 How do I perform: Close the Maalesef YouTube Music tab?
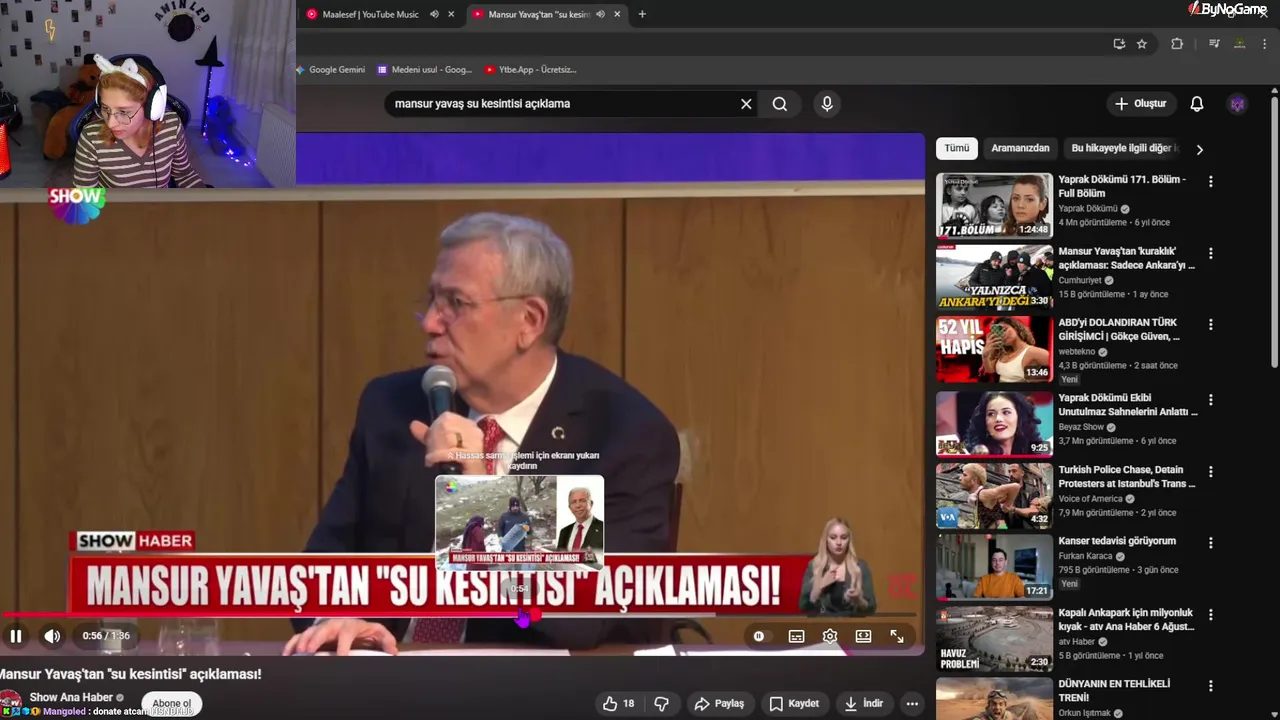pos(452,14)
